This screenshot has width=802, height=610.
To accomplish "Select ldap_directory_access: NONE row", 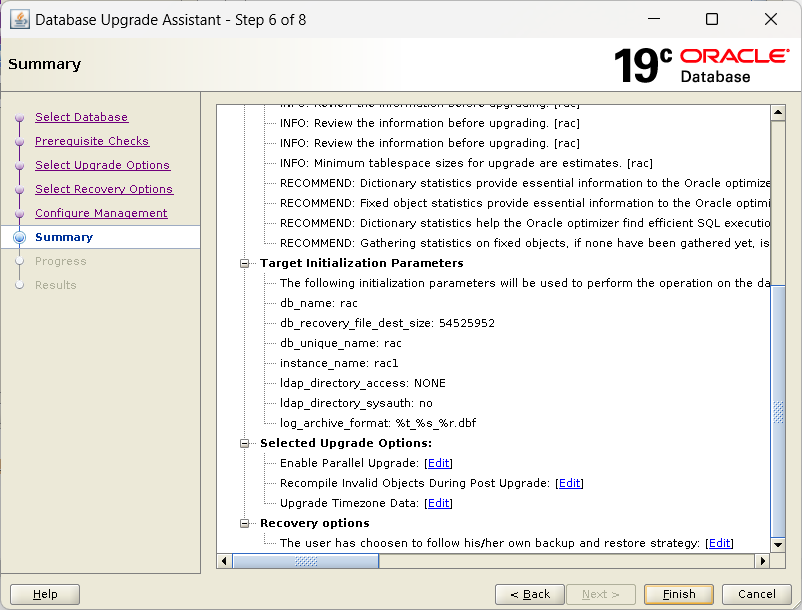I will (363, 383).
